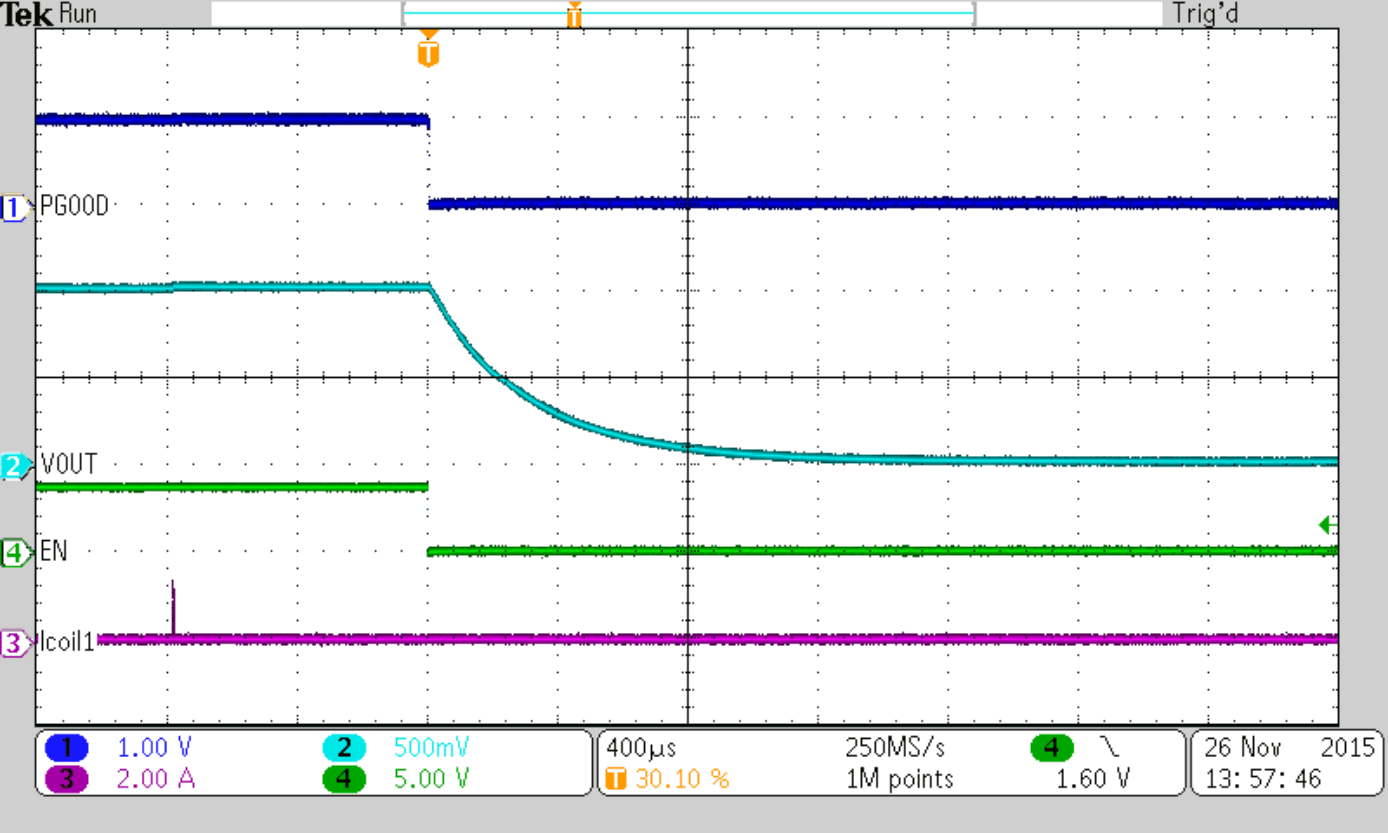Viewport: 1388px width, 833px height.
Task: Click the 26 Nov 2015 date readout
Action: coord(1289,747)
